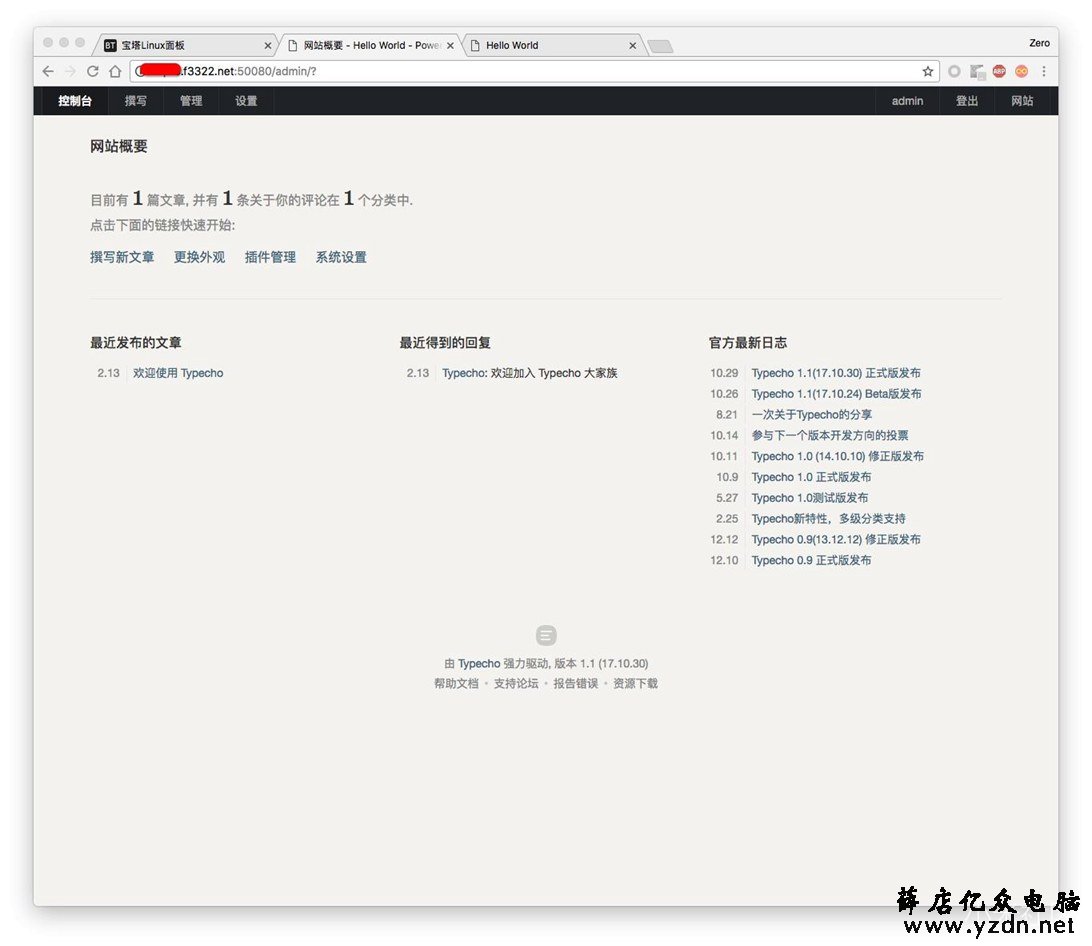Screen dimensions: 1092x946
Task: Open 资源下载 footer link
Action: (x=635, y=684)
